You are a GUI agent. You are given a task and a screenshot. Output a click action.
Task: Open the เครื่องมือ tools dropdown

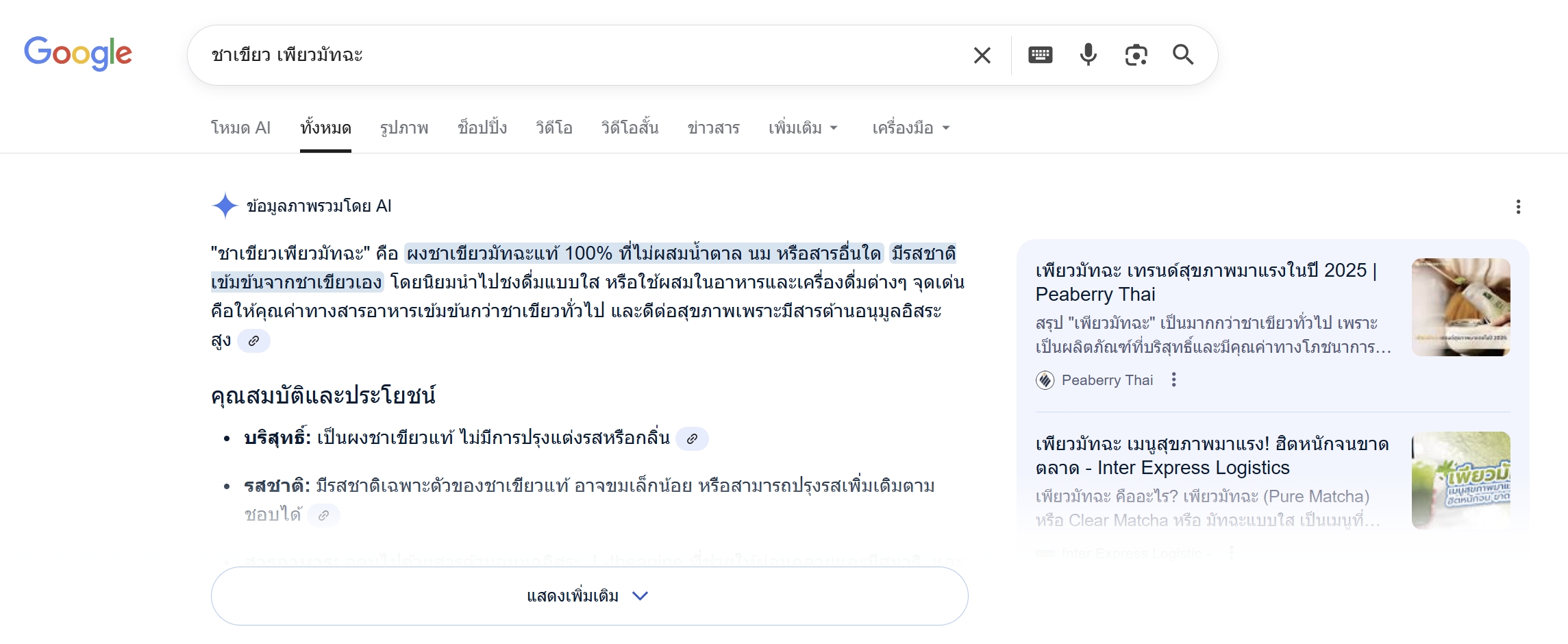point(910,128)
